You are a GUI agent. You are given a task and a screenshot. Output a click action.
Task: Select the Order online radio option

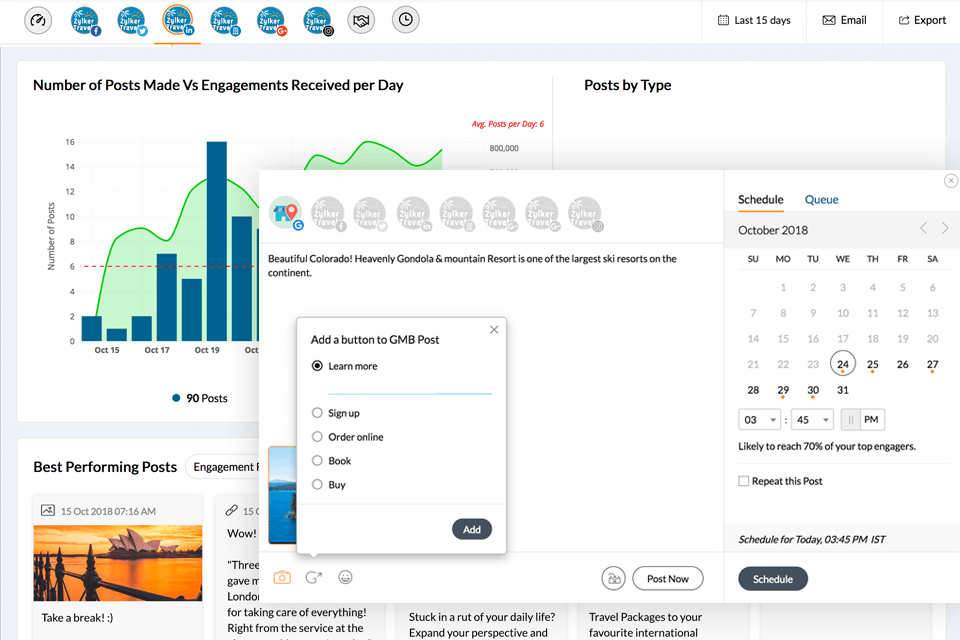pyautogui.click(x=317, y=437)
